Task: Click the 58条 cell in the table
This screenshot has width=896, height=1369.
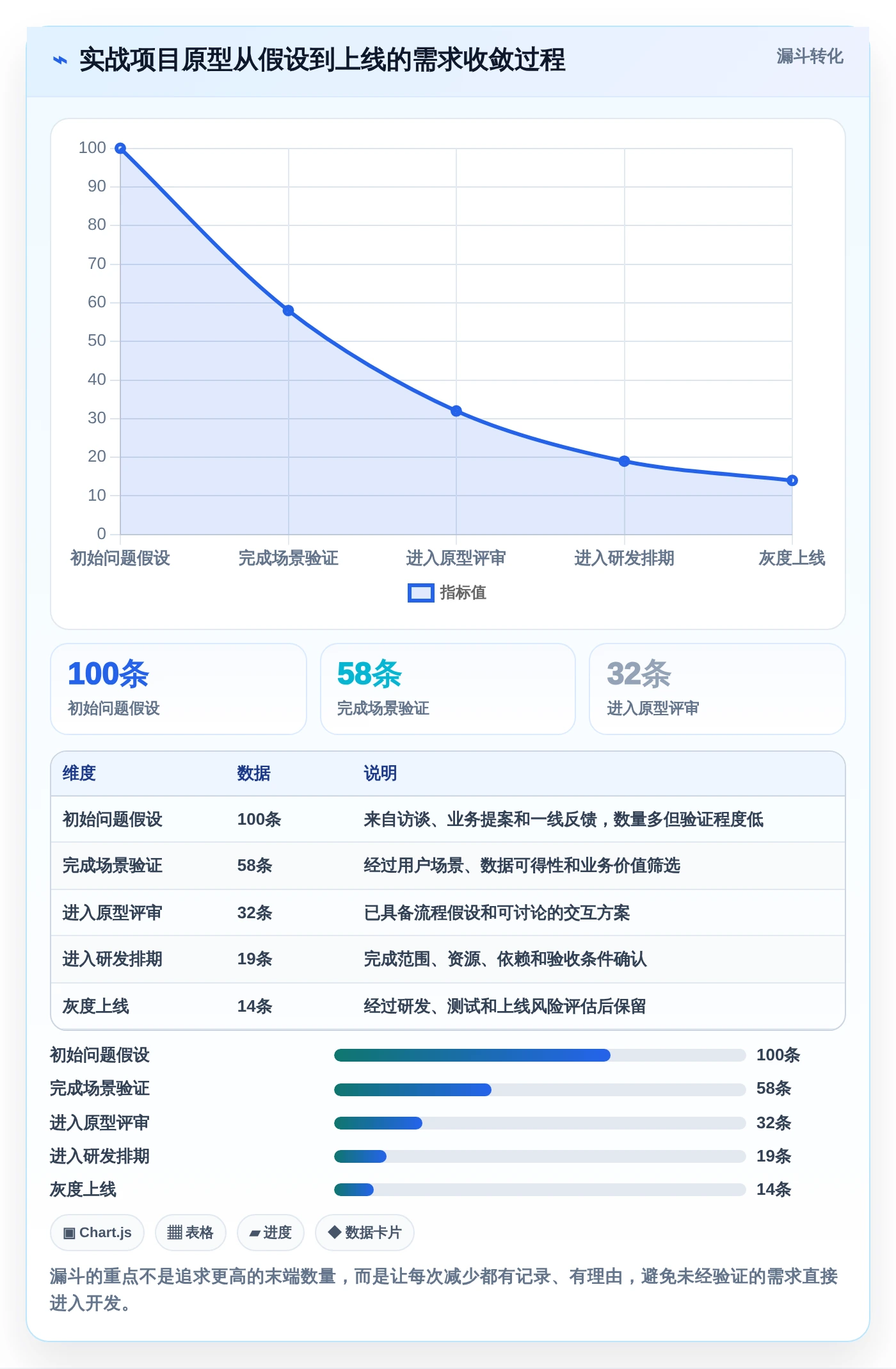Action: [255, 866]
